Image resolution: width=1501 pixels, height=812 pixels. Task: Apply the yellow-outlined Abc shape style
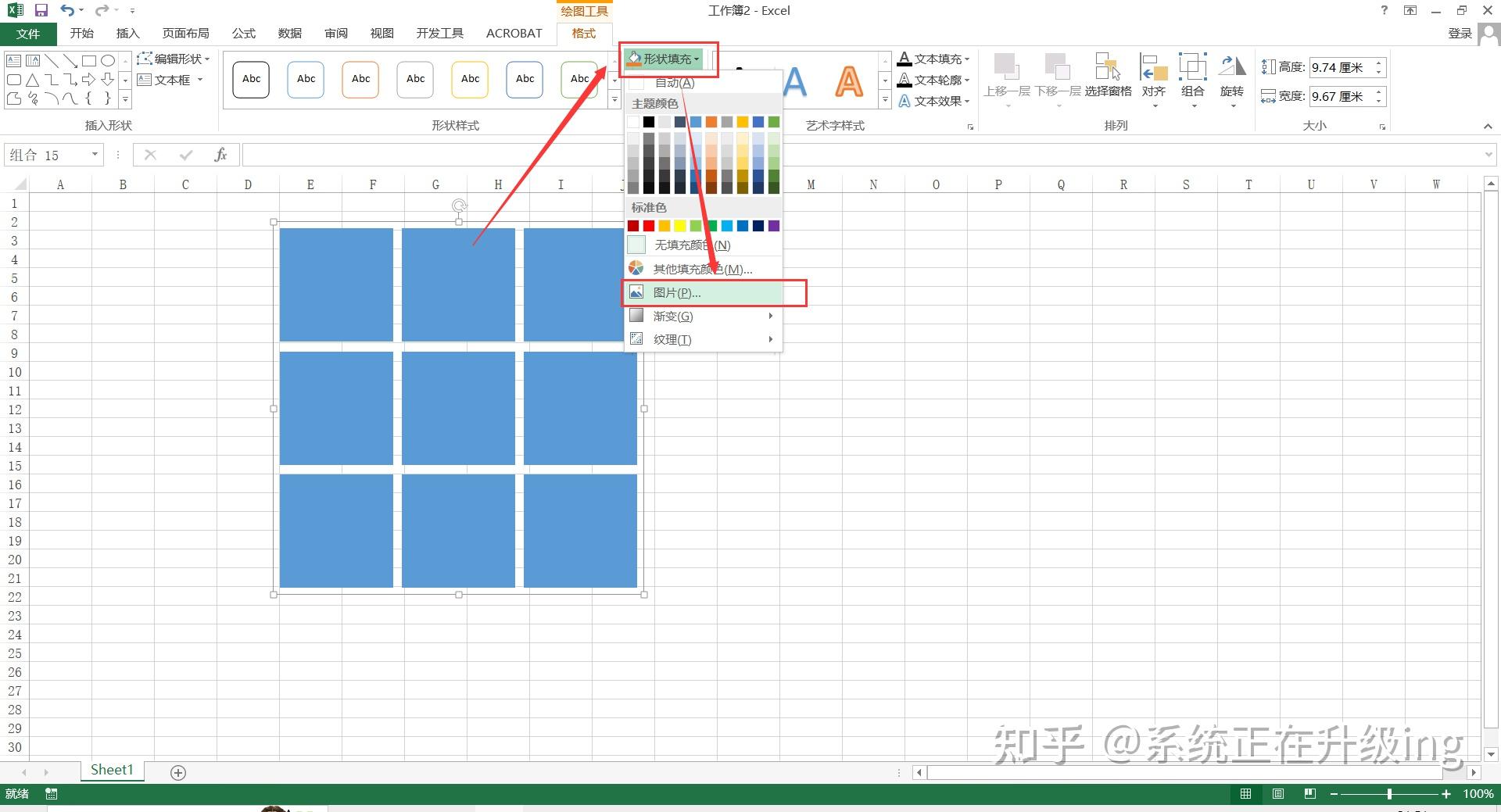click(470, 80)
